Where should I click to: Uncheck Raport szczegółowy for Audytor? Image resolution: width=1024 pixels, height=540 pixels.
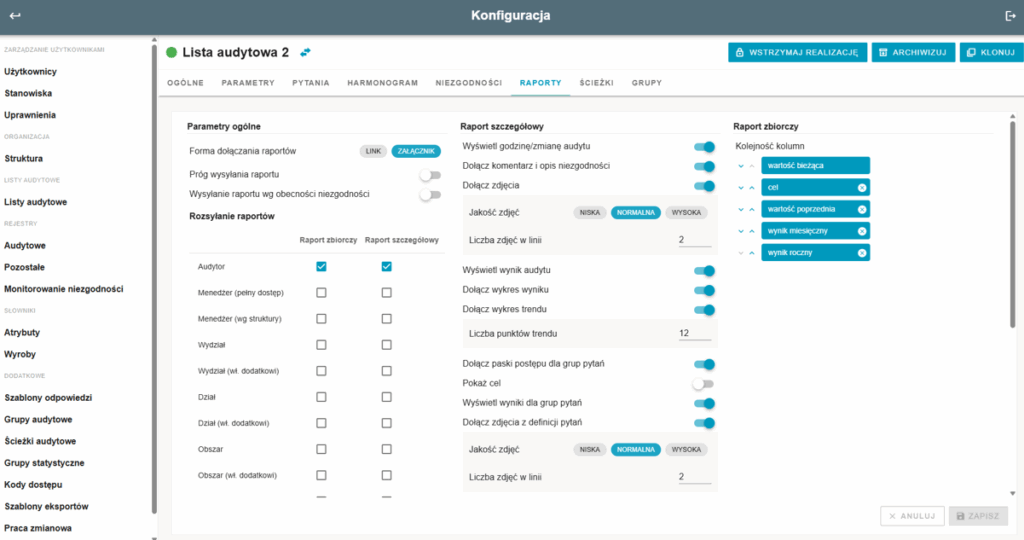[x=386, y=266]
